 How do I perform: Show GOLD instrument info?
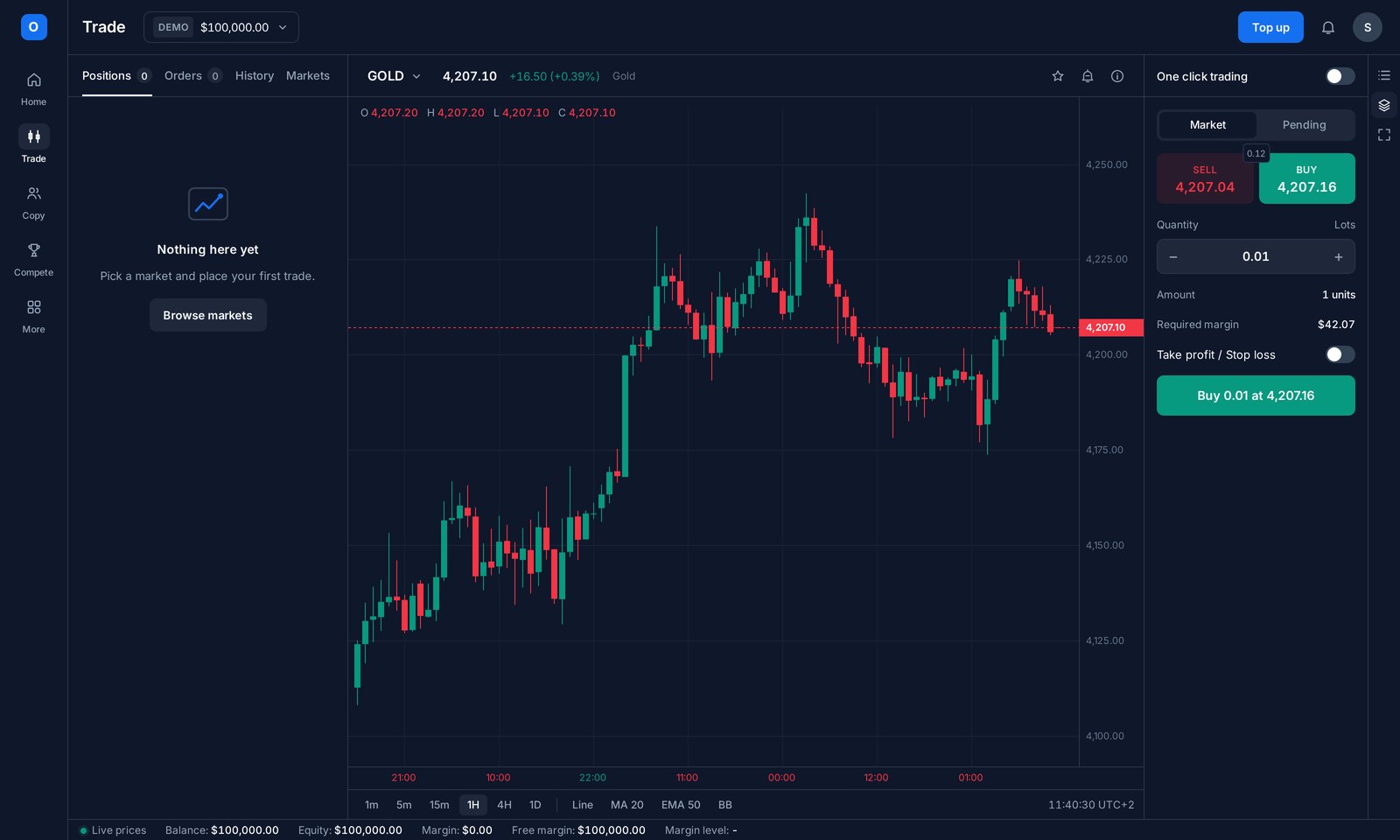coord(1116,76)
